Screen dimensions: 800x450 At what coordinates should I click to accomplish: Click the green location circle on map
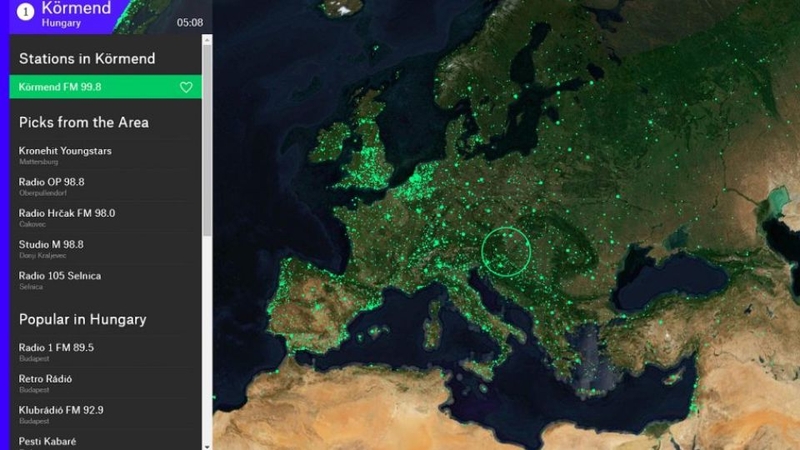pos(506,252)
